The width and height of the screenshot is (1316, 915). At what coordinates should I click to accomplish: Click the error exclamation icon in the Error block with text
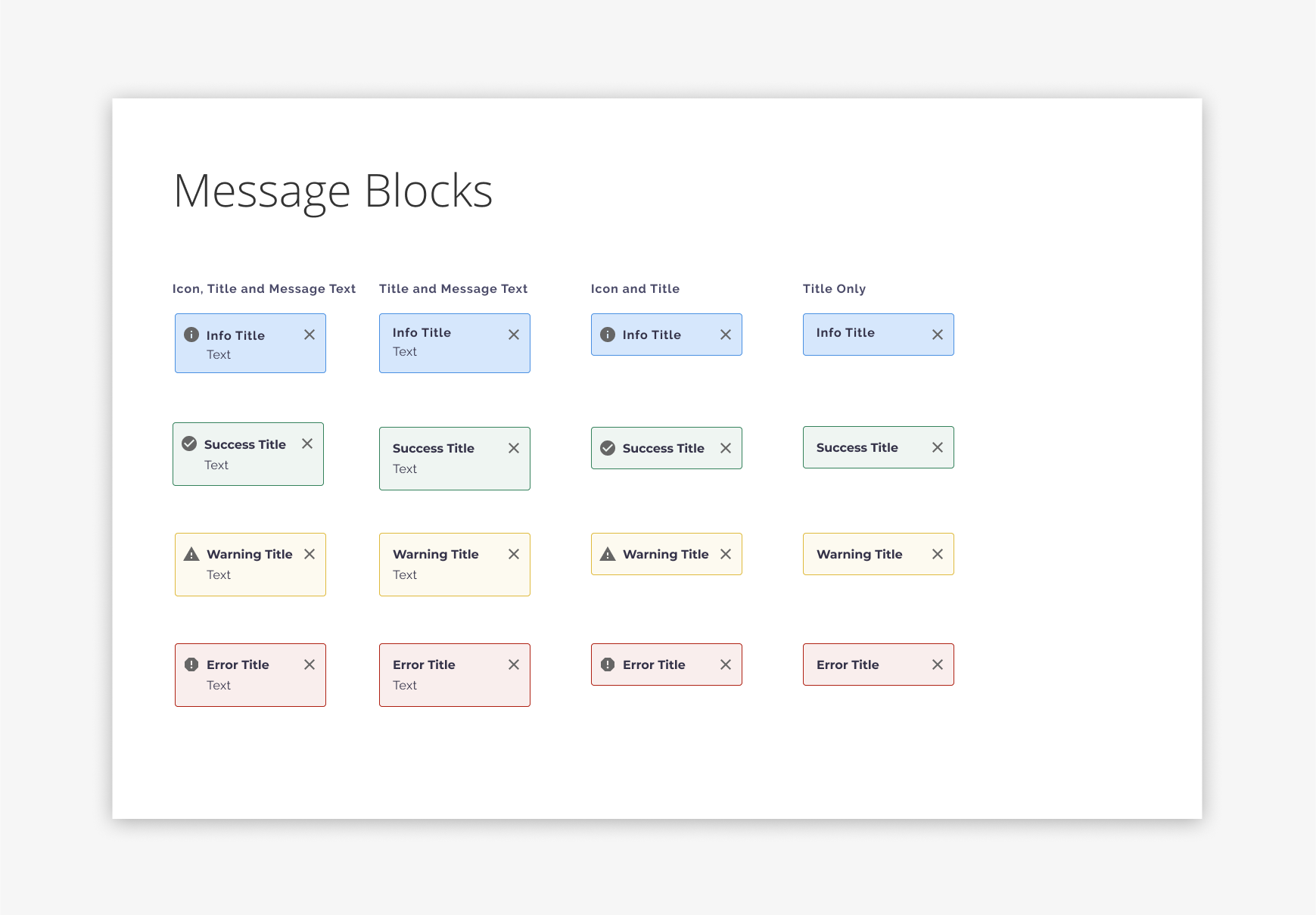pyautogui.click(x=191, y=664)
